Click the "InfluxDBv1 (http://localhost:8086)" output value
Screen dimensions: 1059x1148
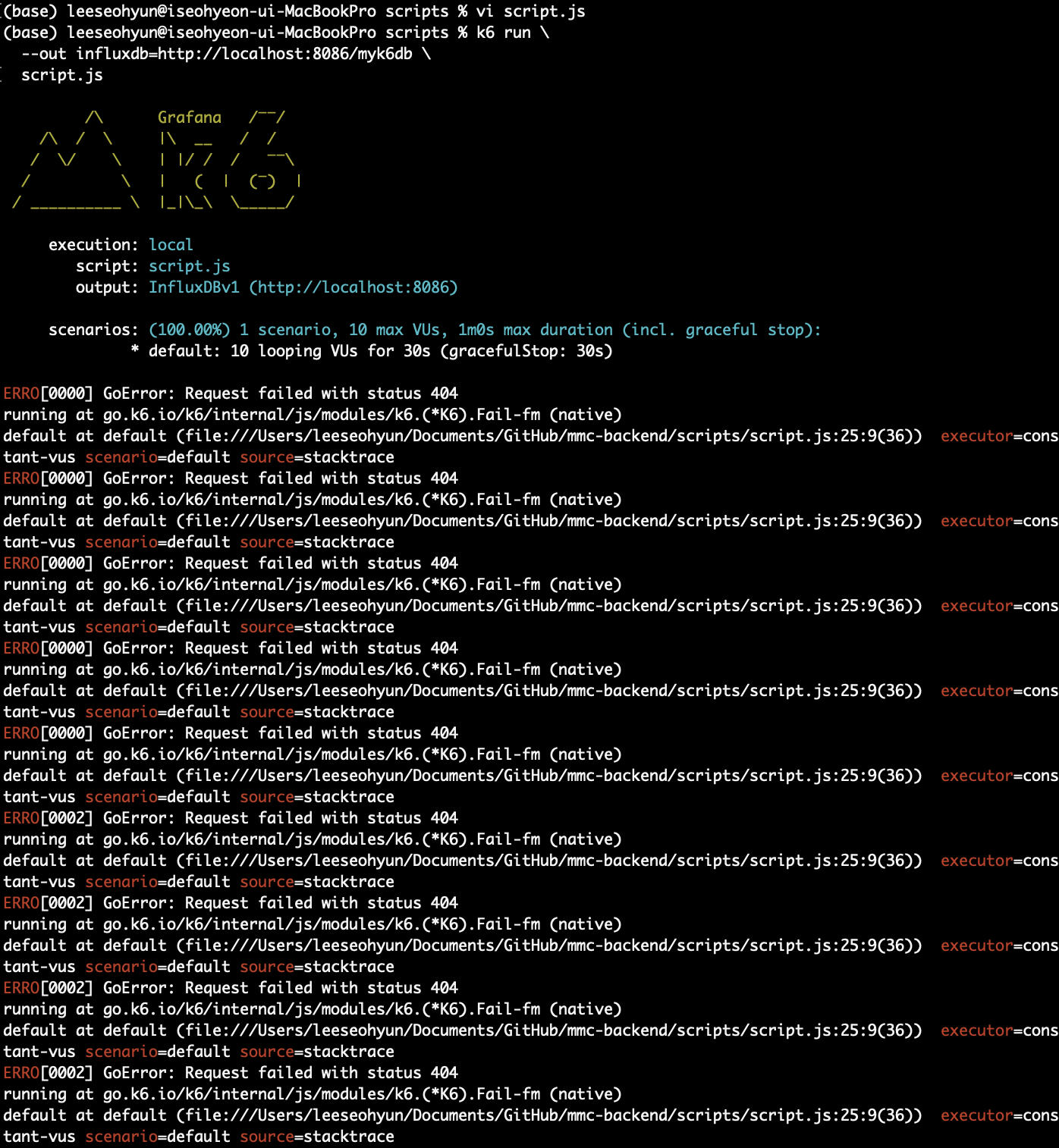(303, 287)
